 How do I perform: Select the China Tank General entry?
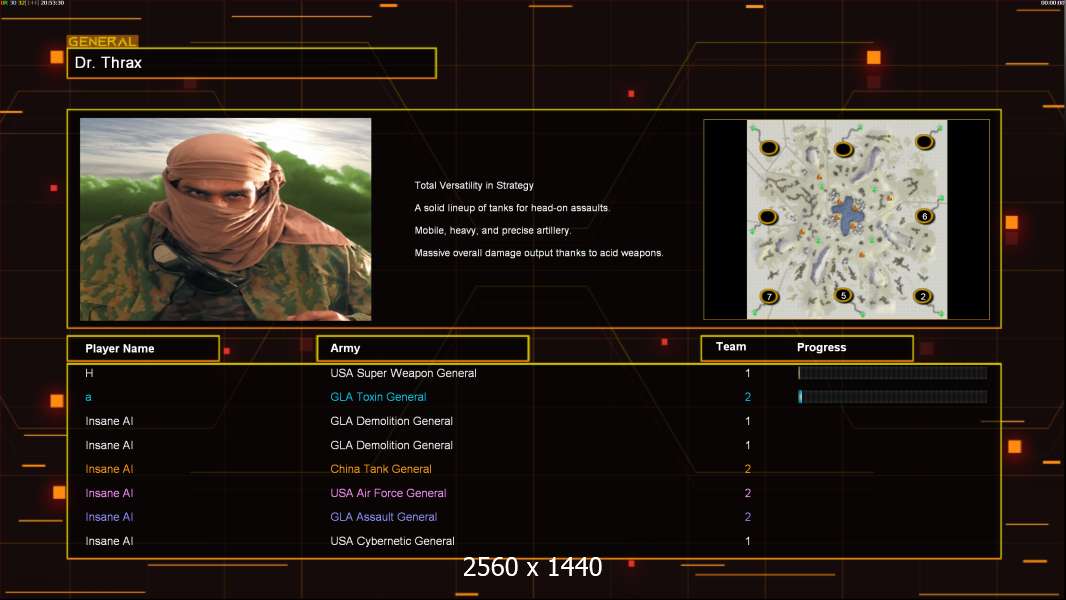point(381,469)
